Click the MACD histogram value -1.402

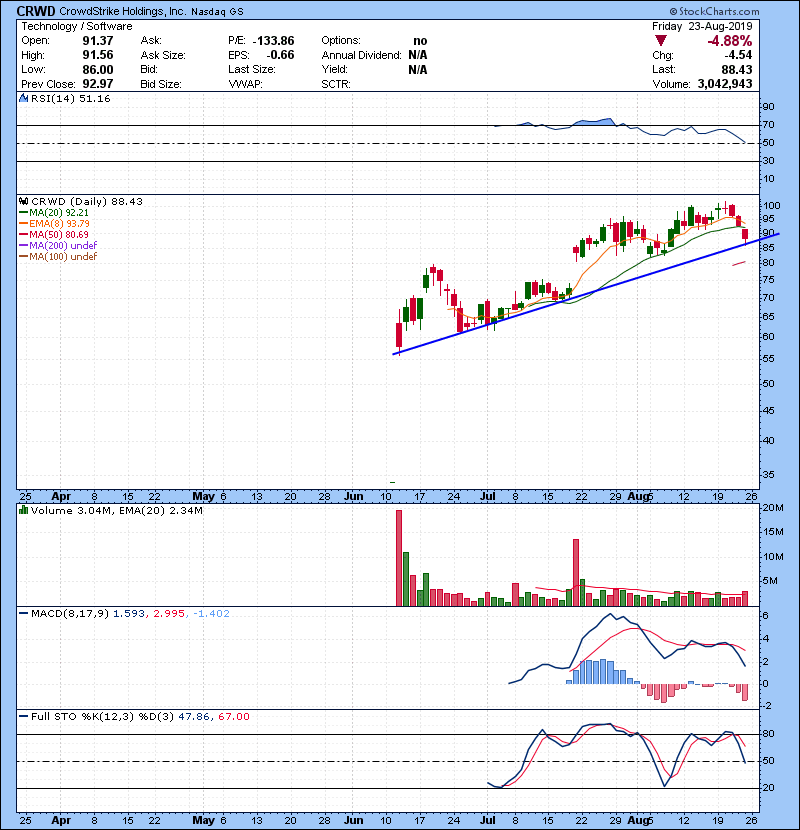[211, 614]
